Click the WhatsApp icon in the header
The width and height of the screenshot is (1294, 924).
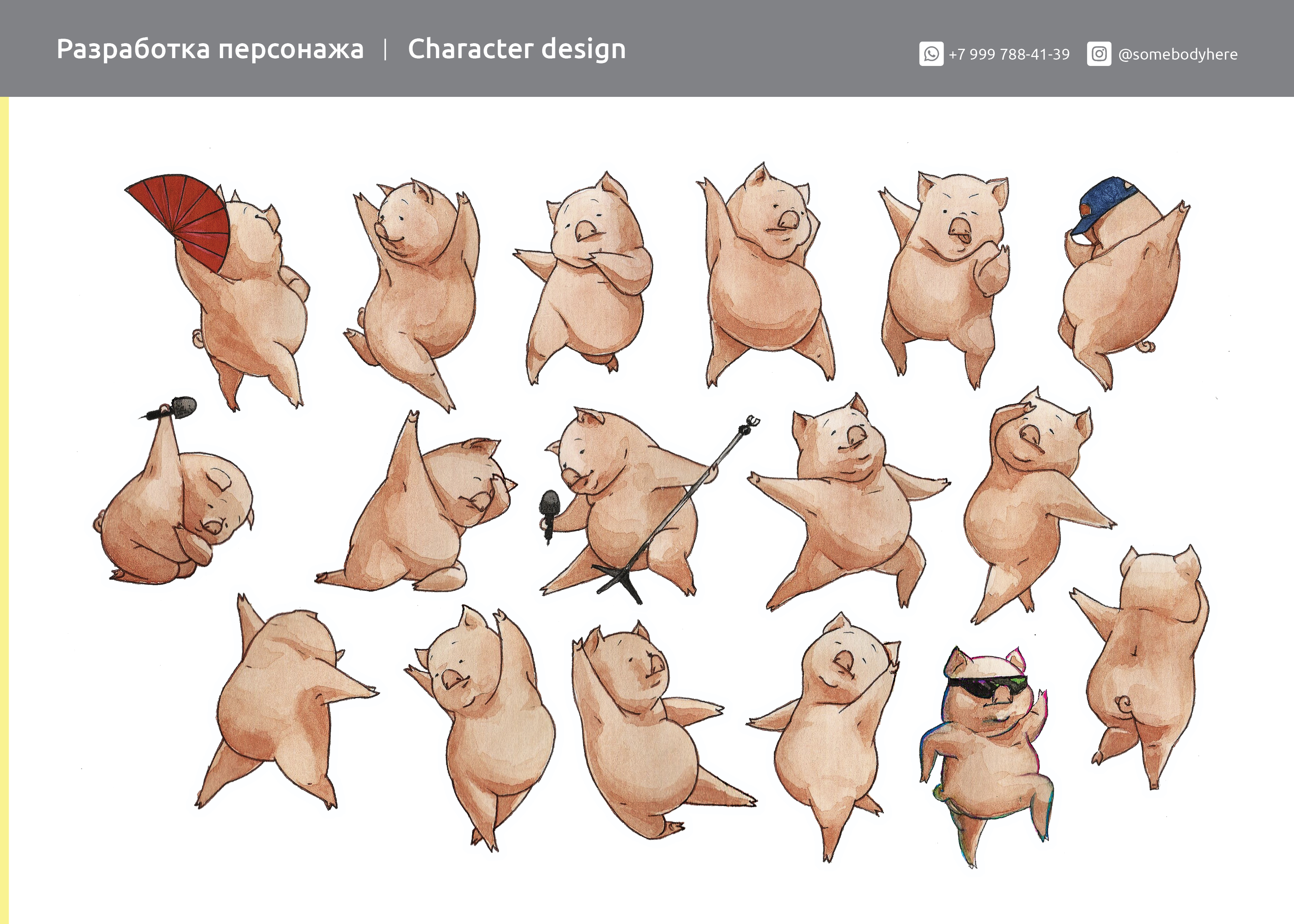tap(931, 54)
